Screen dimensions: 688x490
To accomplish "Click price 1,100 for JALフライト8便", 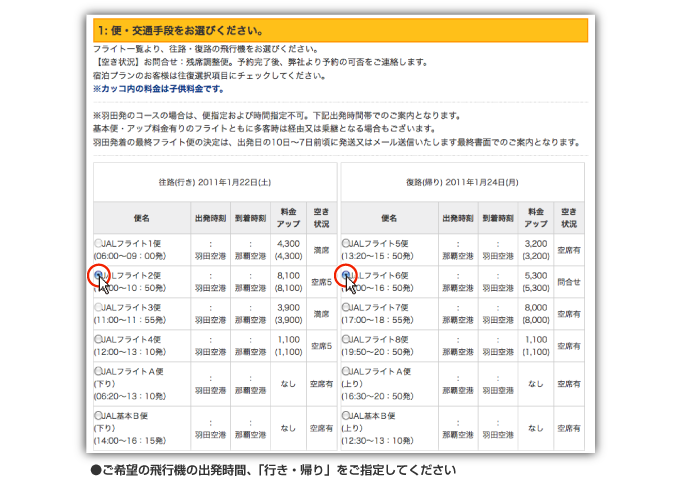I will click(536, 340).
